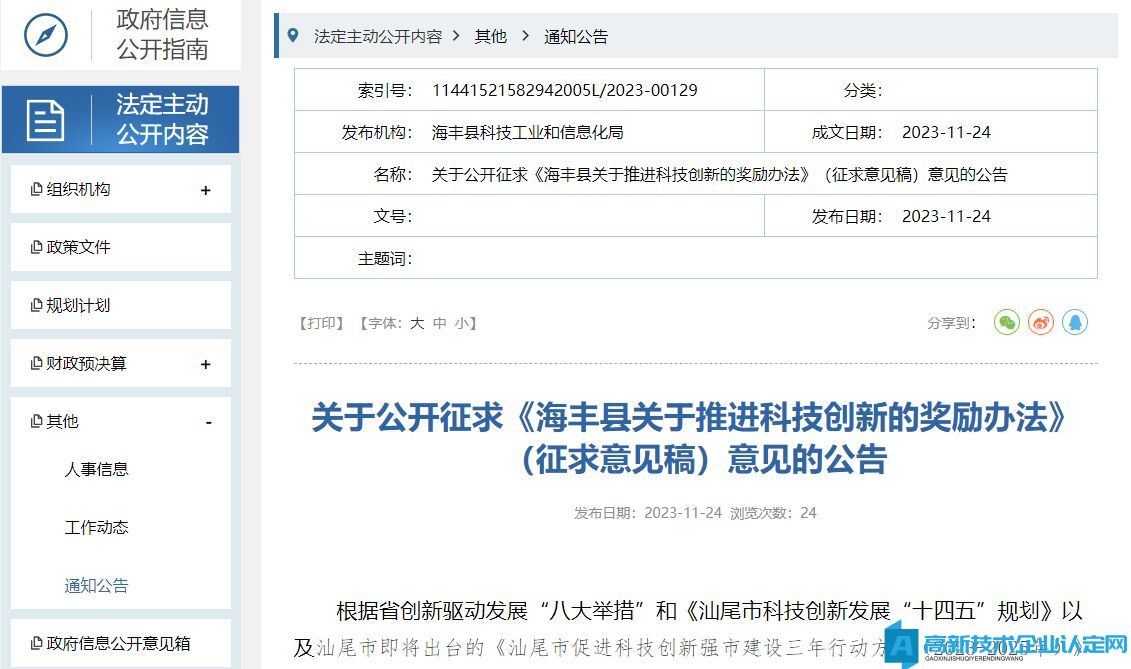Click the compass icon beside 政府信息公开指南
The image size is (1131, 669).
click(x=46, y=35)
